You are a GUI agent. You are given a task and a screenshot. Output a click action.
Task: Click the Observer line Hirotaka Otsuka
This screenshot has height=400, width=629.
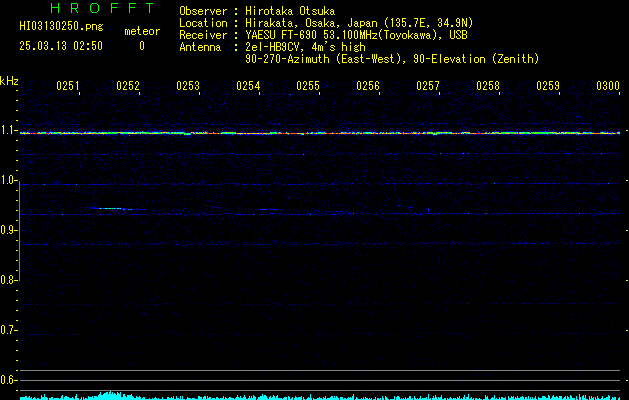click(x=257, y=11)
